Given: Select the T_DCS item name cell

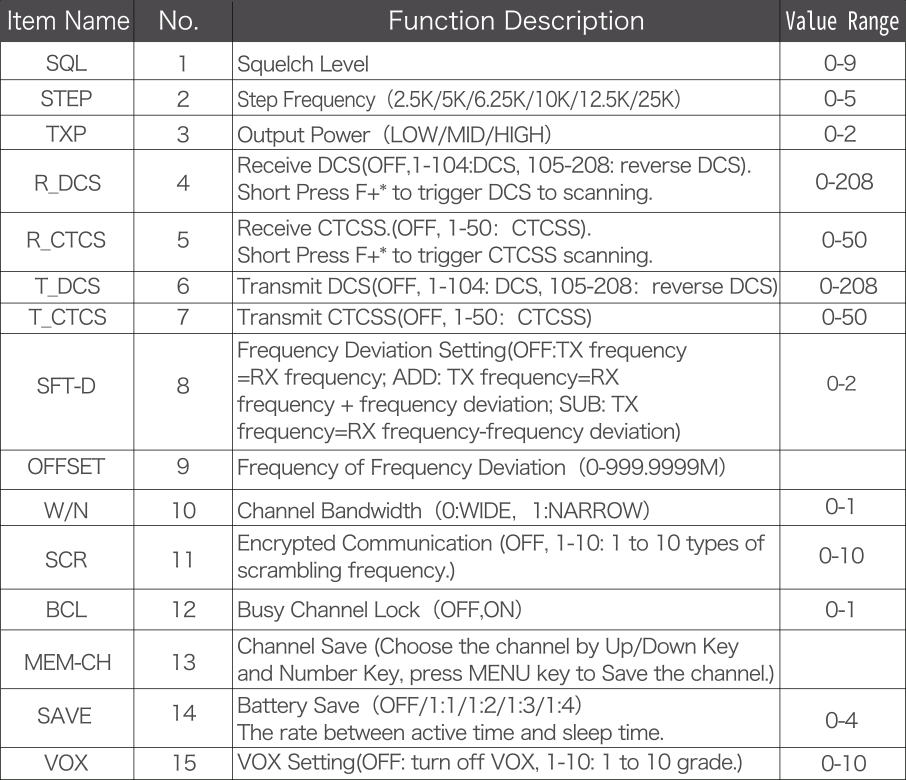Looking at the screenshot, I should point(67,286).
